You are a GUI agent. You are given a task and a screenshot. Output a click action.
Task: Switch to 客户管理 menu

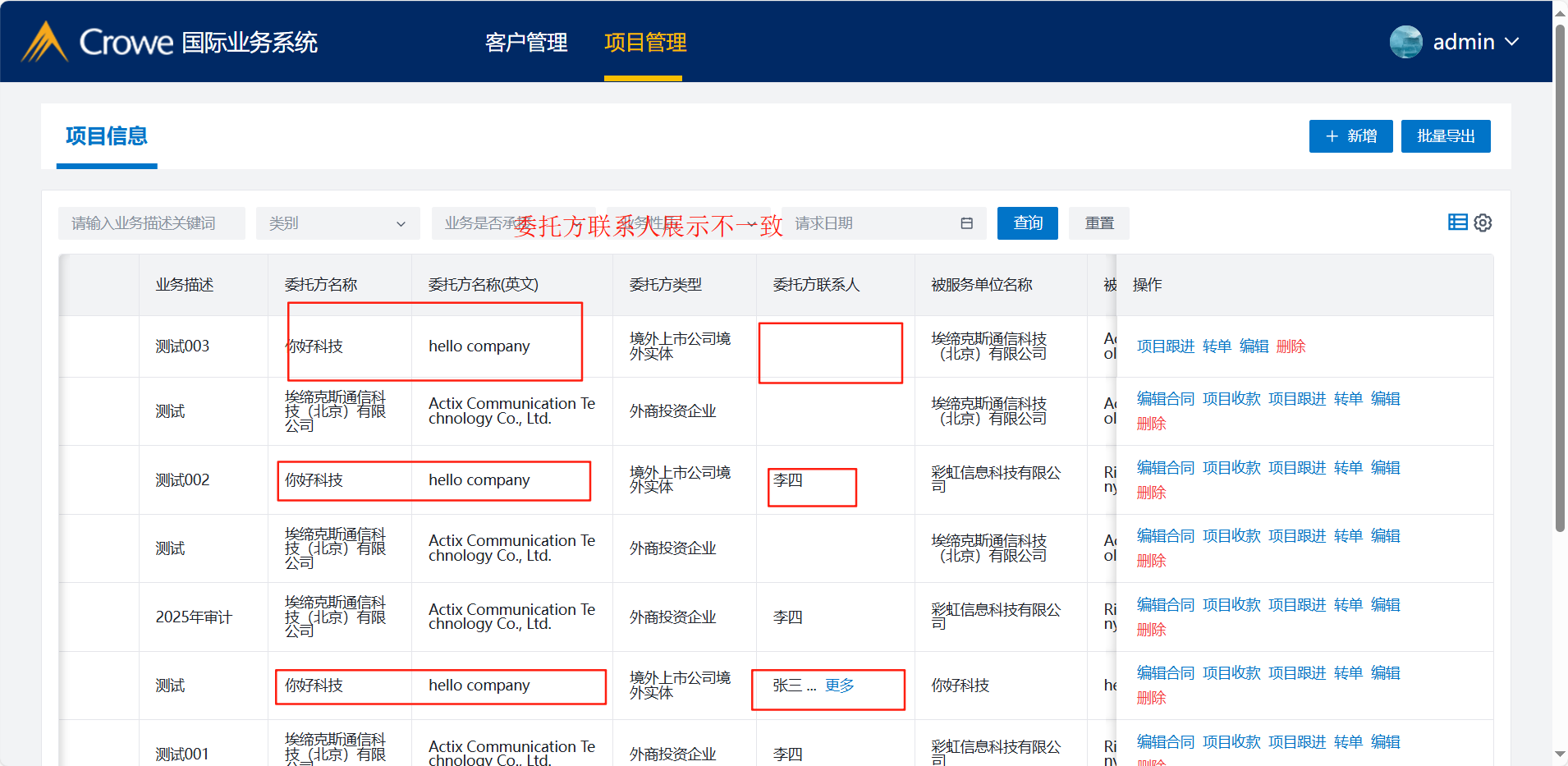(526, 43)
